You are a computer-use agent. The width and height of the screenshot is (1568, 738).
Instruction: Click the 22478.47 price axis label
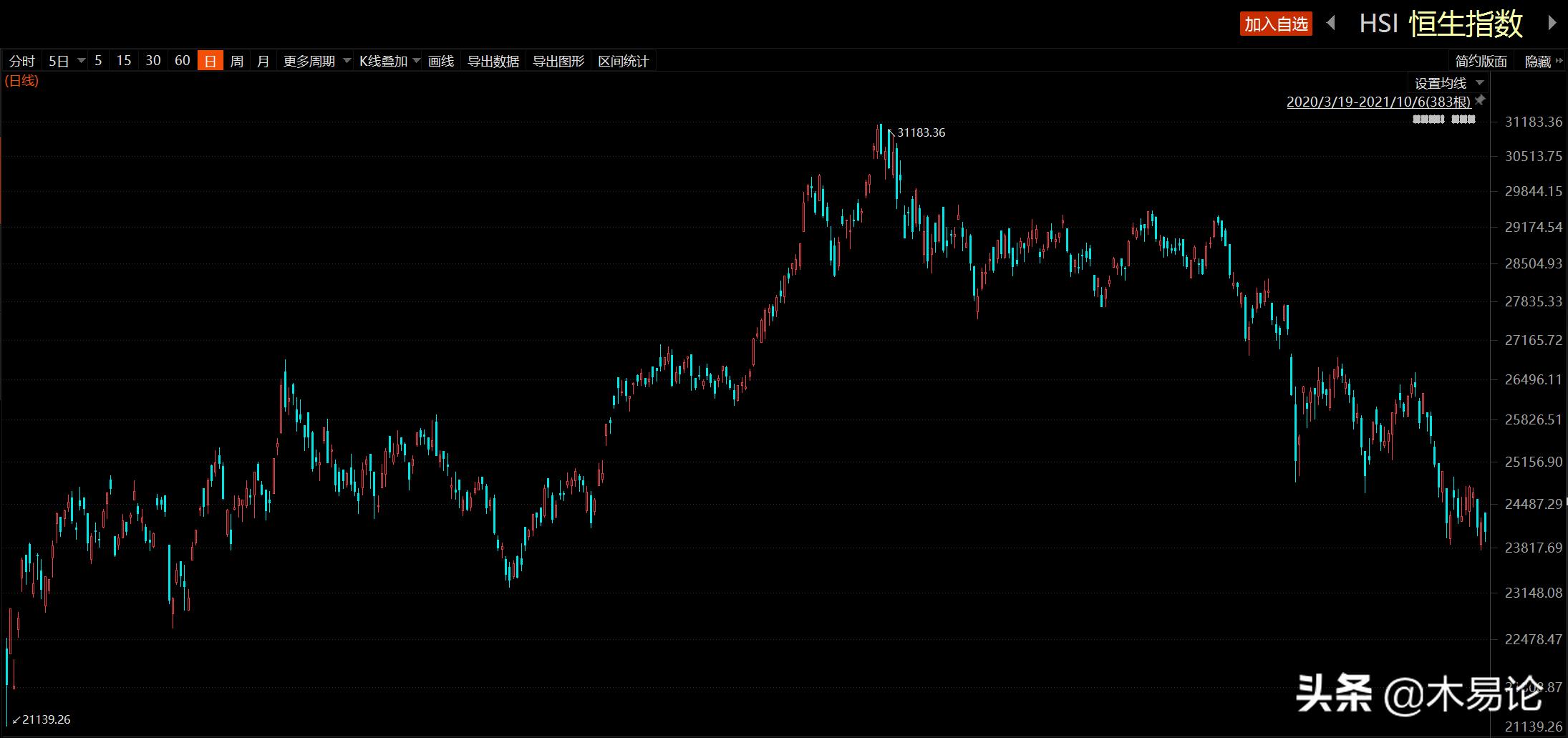tap(1534, 639)
